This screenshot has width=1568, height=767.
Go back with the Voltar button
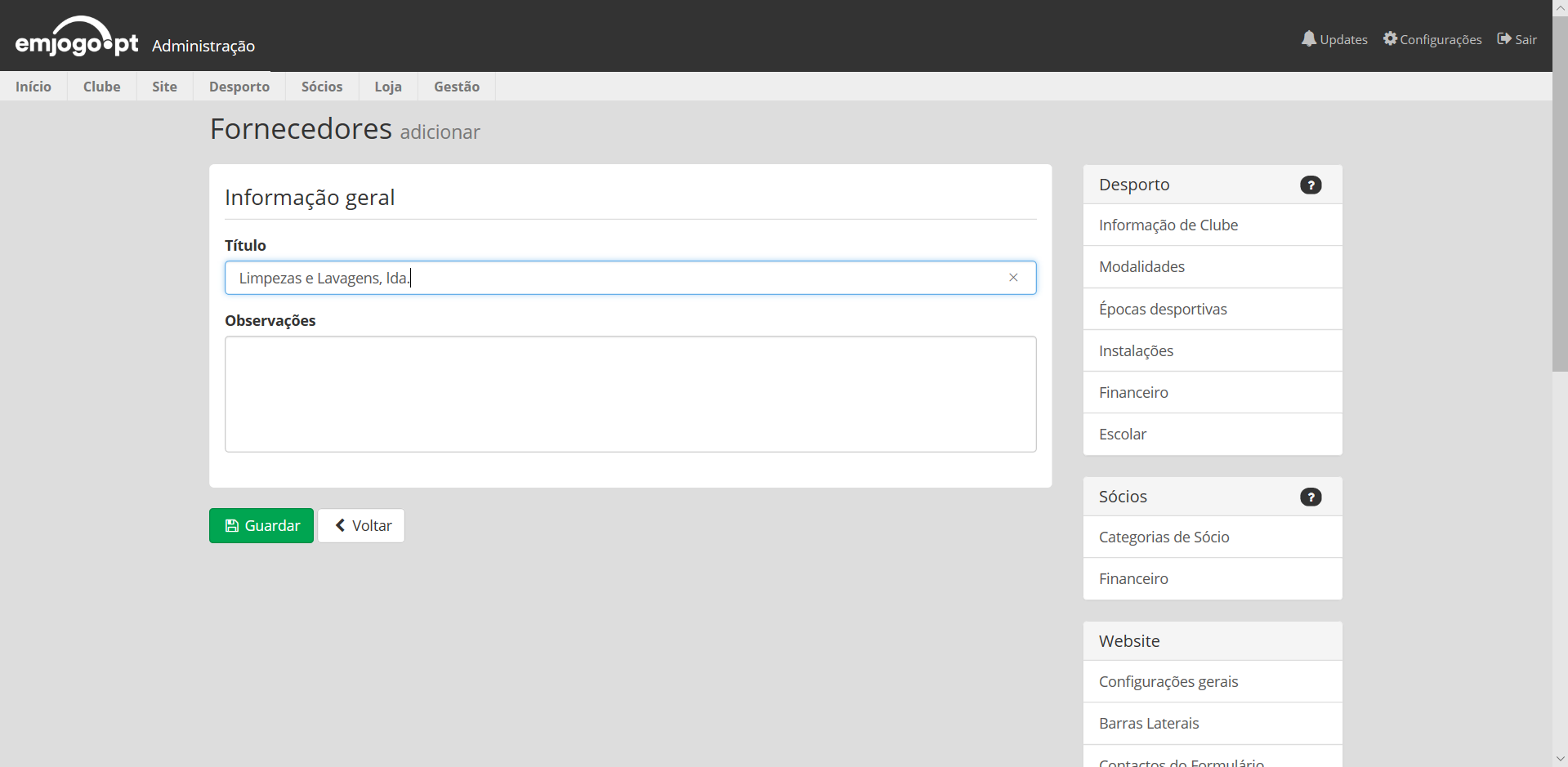(x=361, y=526)
